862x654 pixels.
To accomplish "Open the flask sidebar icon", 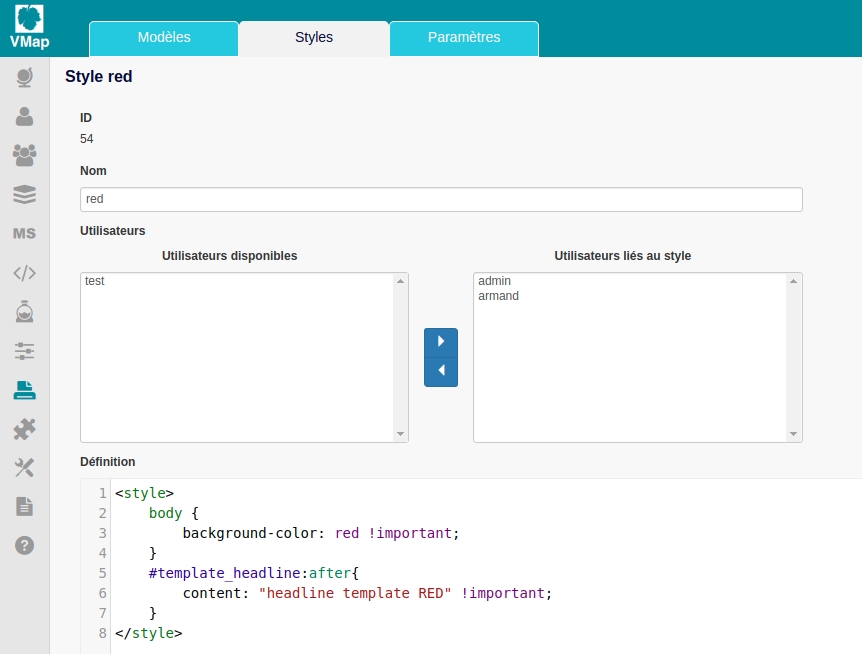I will [25, 312].
